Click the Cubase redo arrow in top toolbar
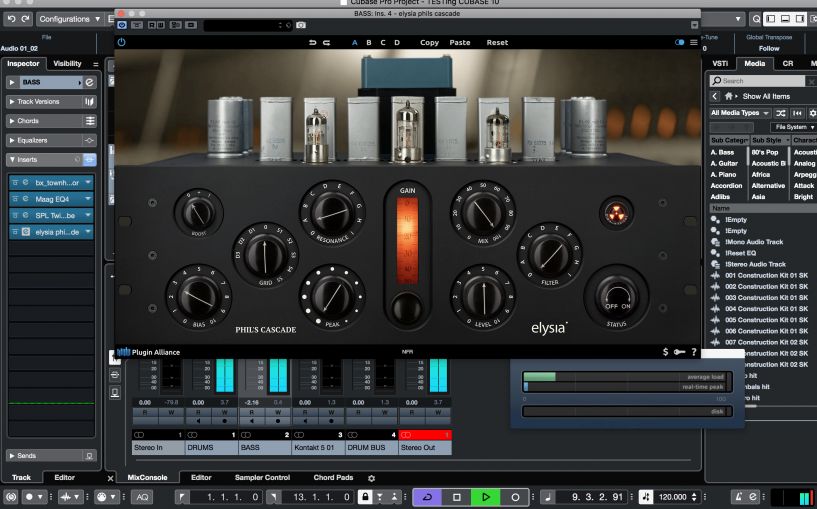817x509 pixels. point(25,19)
